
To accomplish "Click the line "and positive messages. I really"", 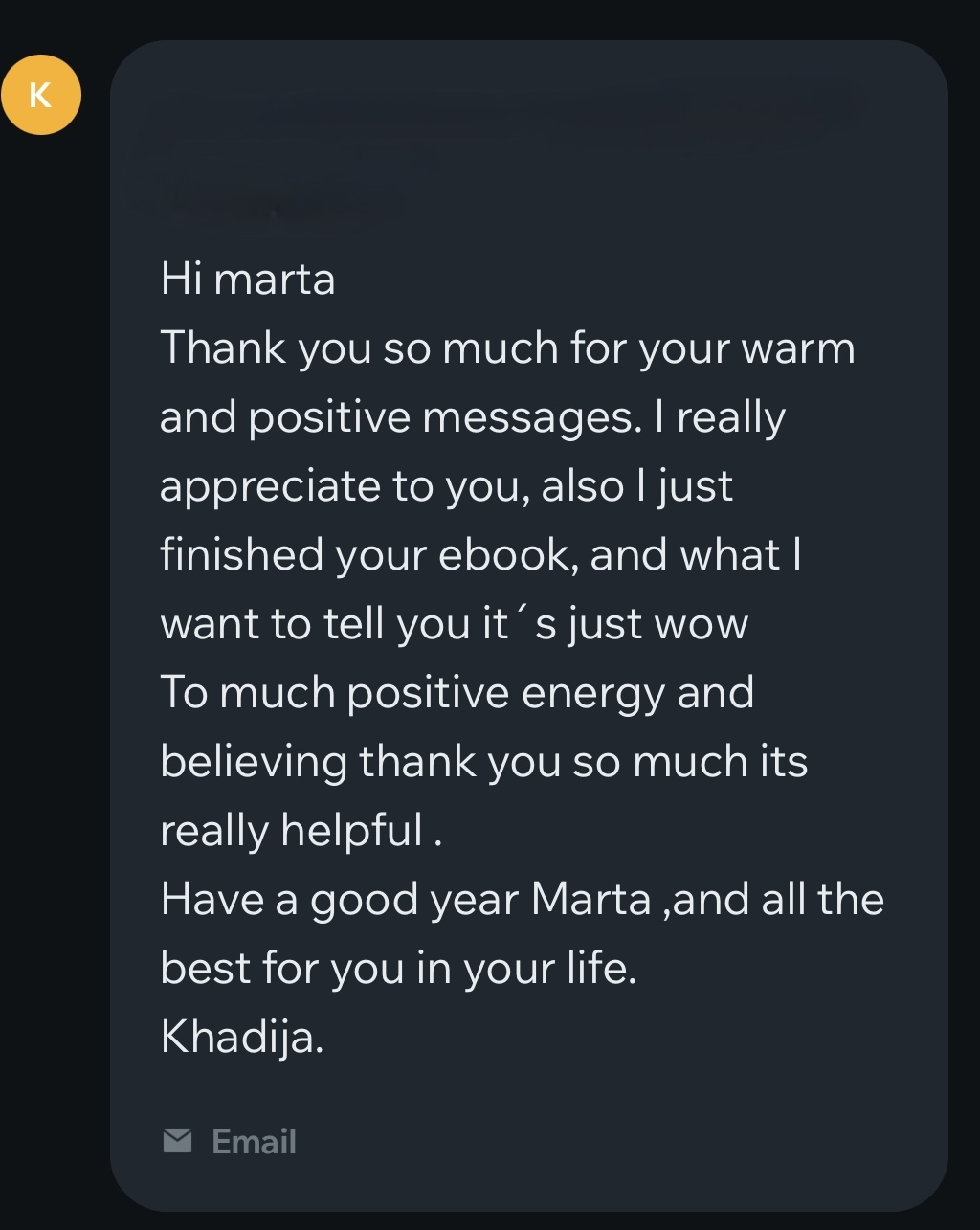I will coord(473,417).
